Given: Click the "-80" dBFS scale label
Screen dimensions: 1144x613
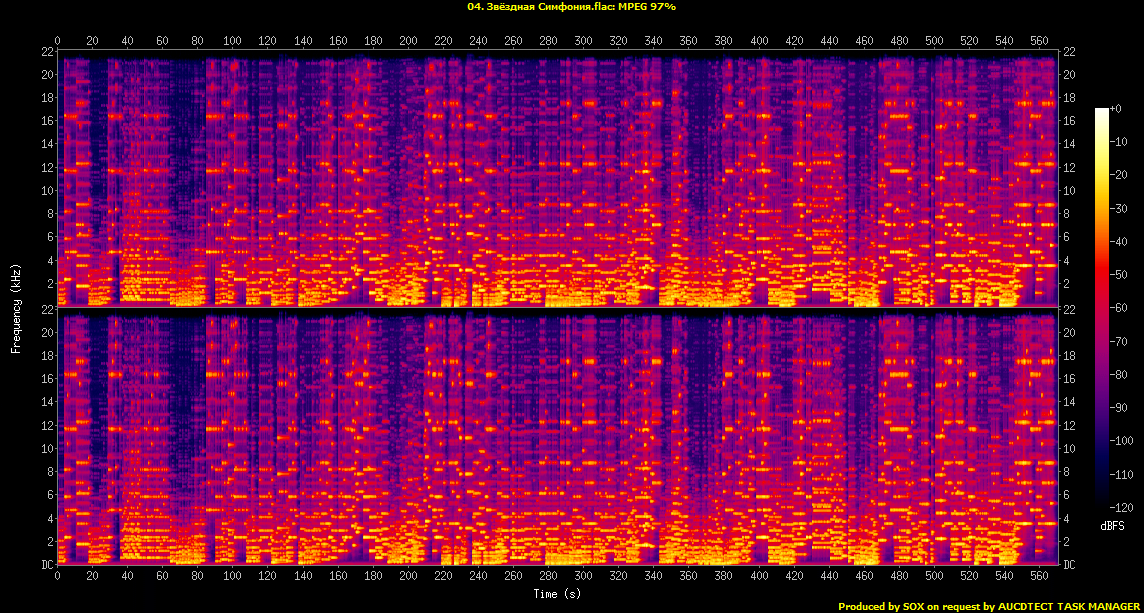Looking at the screenshot, I should coord(1117,374).
